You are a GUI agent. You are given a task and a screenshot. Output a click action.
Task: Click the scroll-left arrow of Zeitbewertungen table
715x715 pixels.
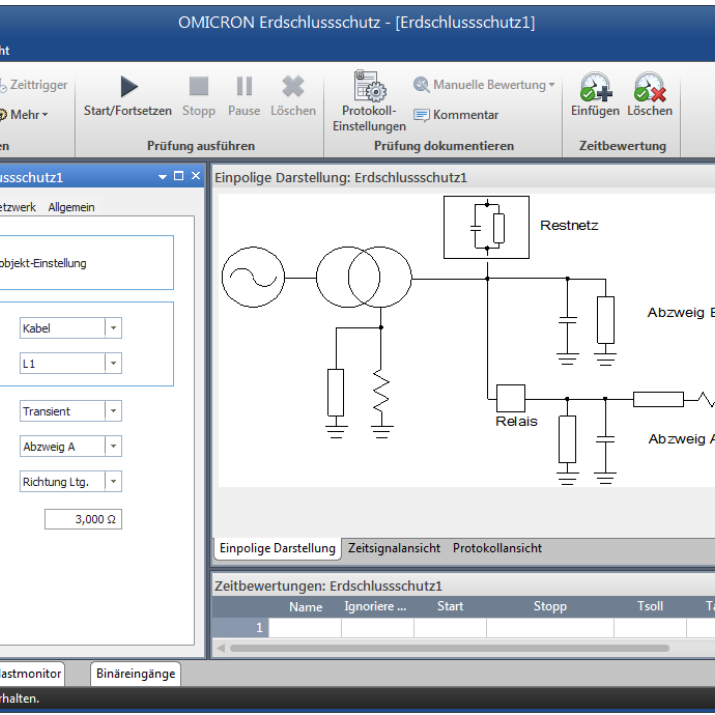(221, 648)
